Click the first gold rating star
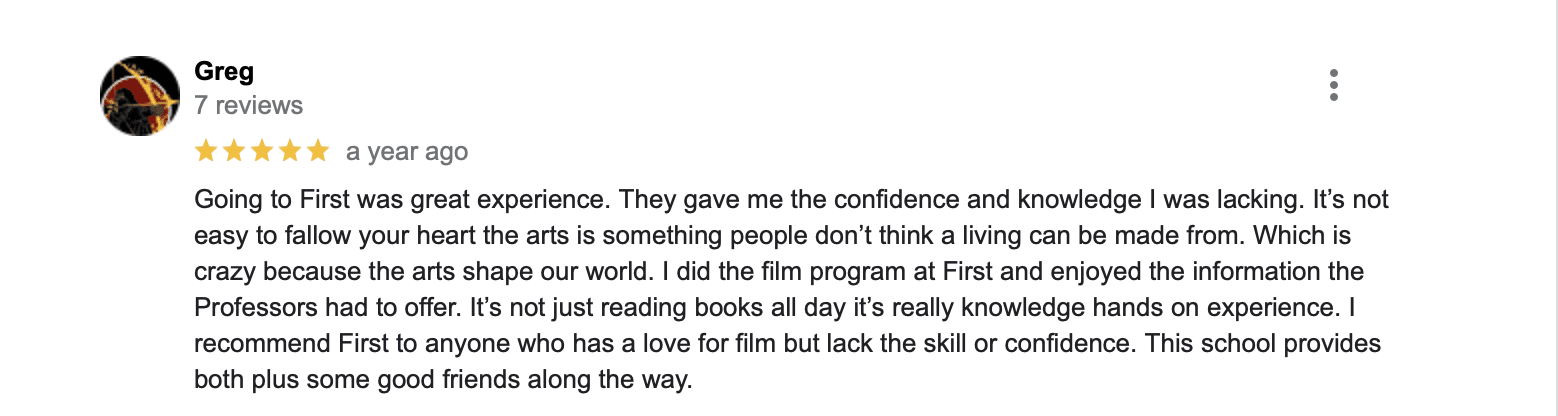 click(x=206, y=151)
